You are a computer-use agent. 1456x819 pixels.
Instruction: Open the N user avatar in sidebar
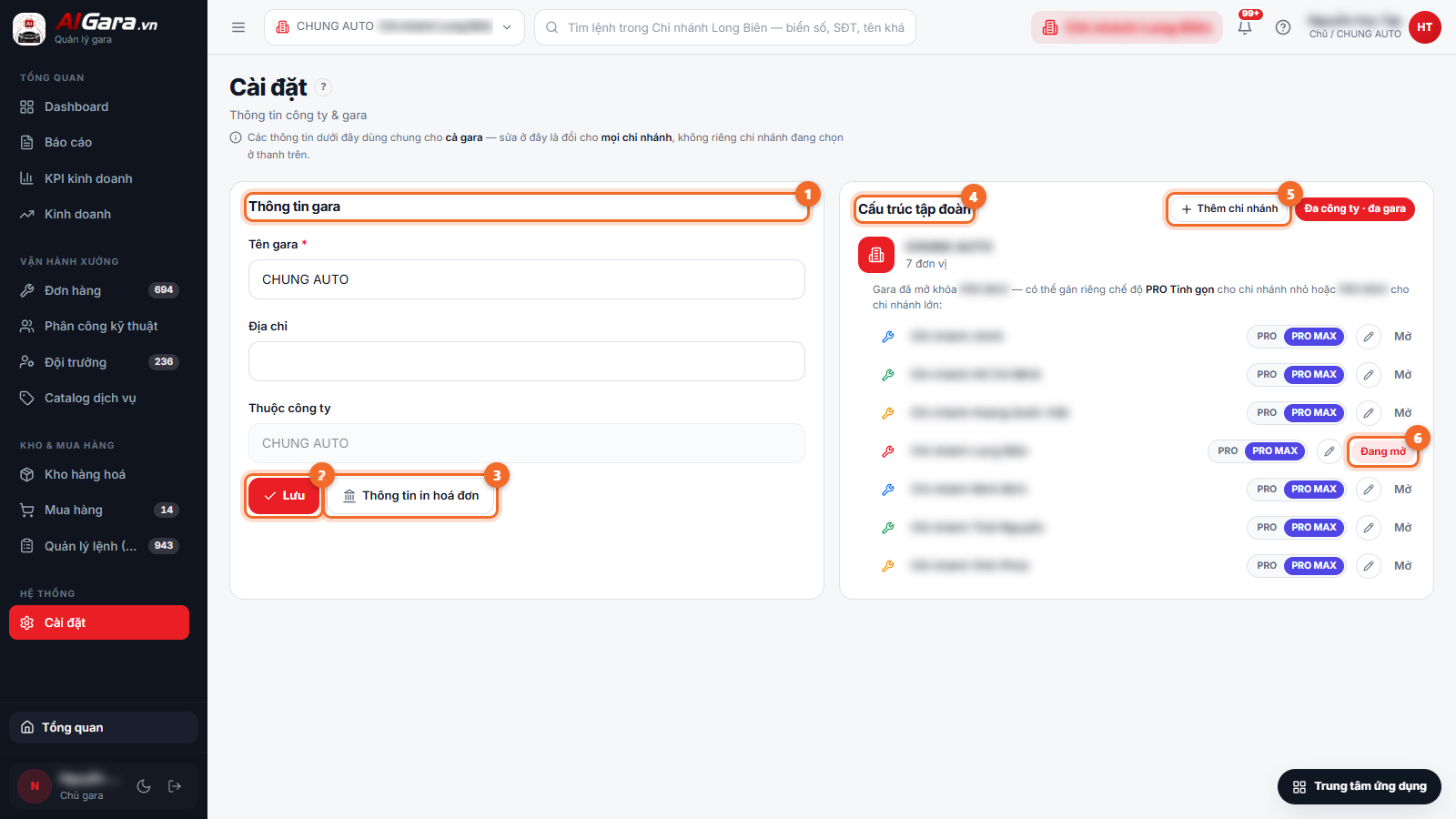[35, 786]
